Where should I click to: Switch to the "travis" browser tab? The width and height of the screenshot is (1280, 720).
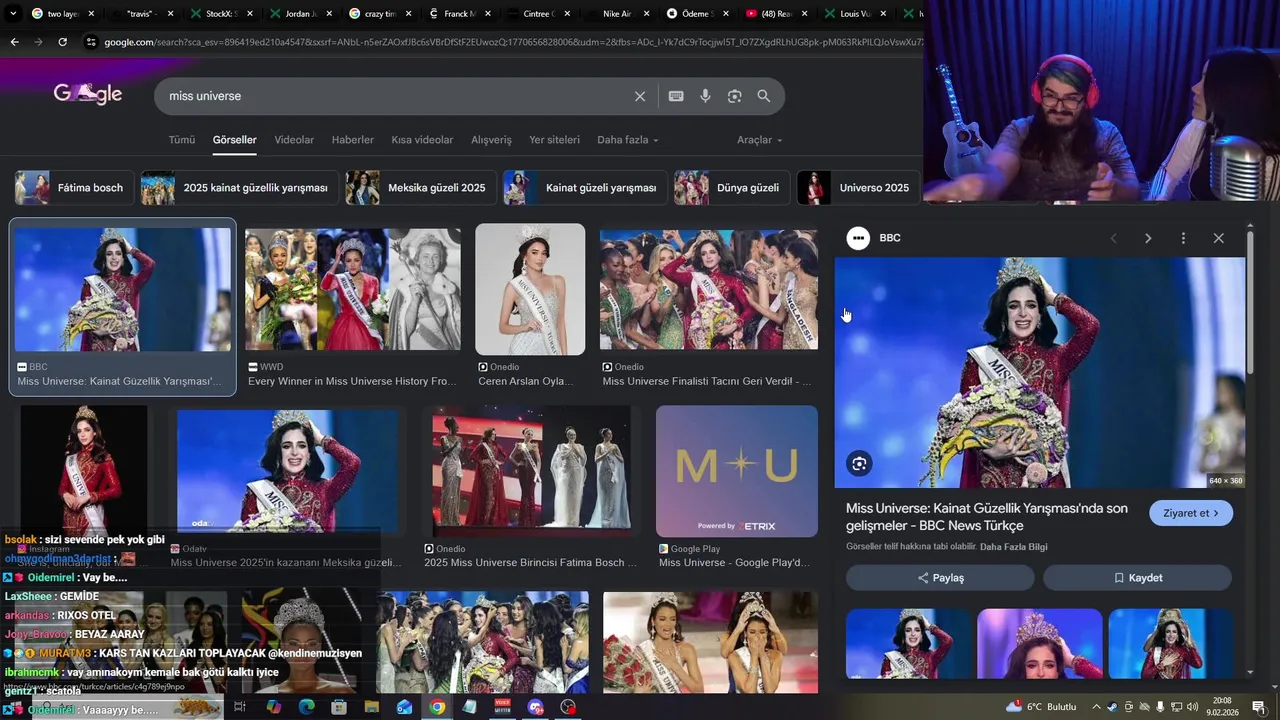[x=140, y=14]
